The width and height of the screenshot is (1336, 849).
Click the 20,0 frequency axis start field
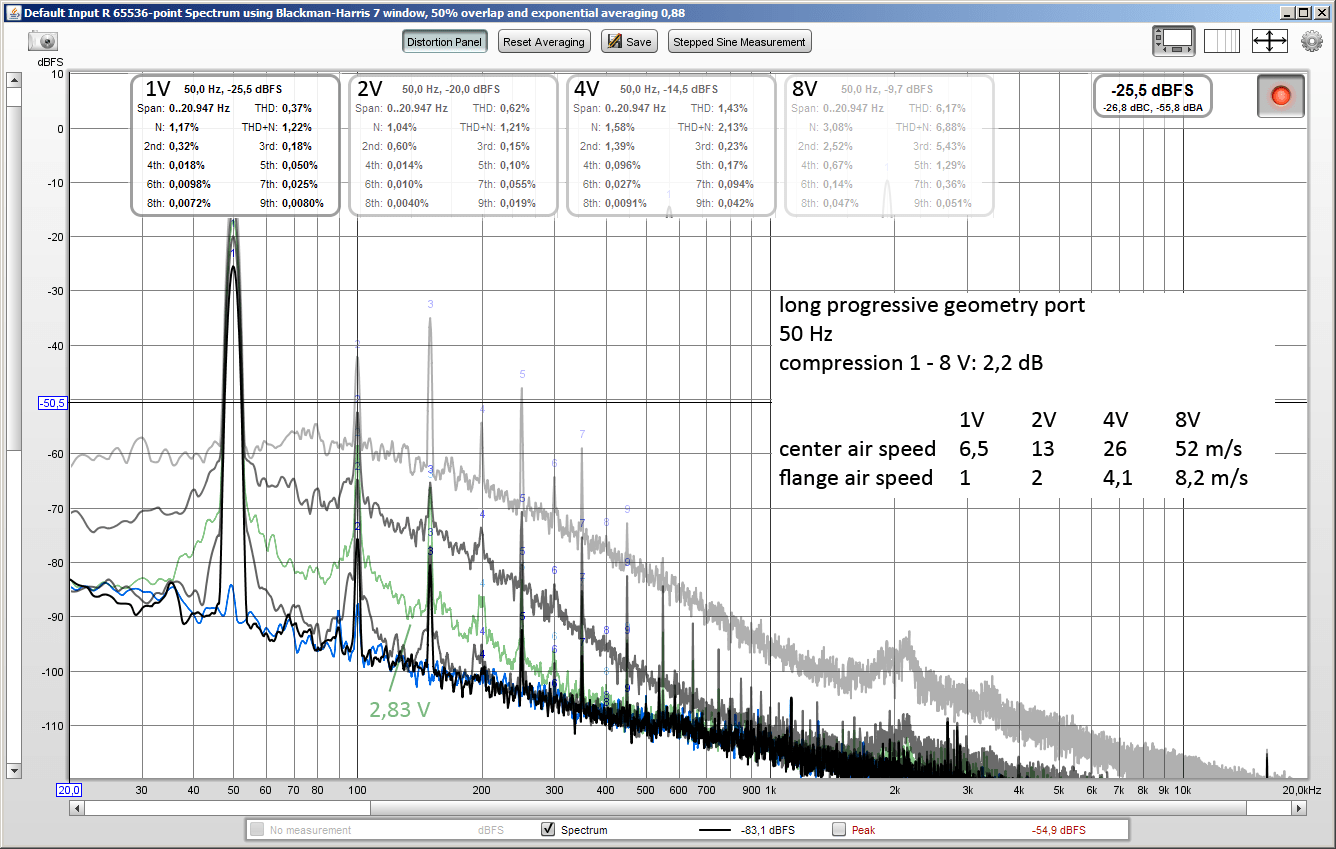tap(69, 790)
